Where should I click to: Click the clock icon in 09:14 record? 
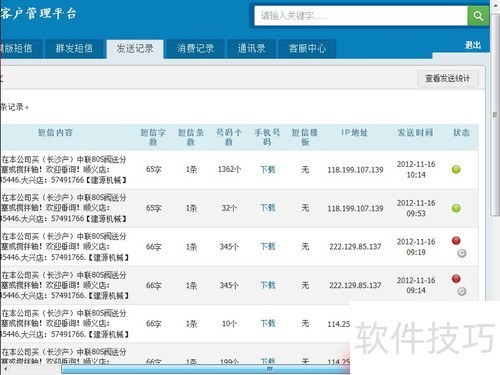462,291
